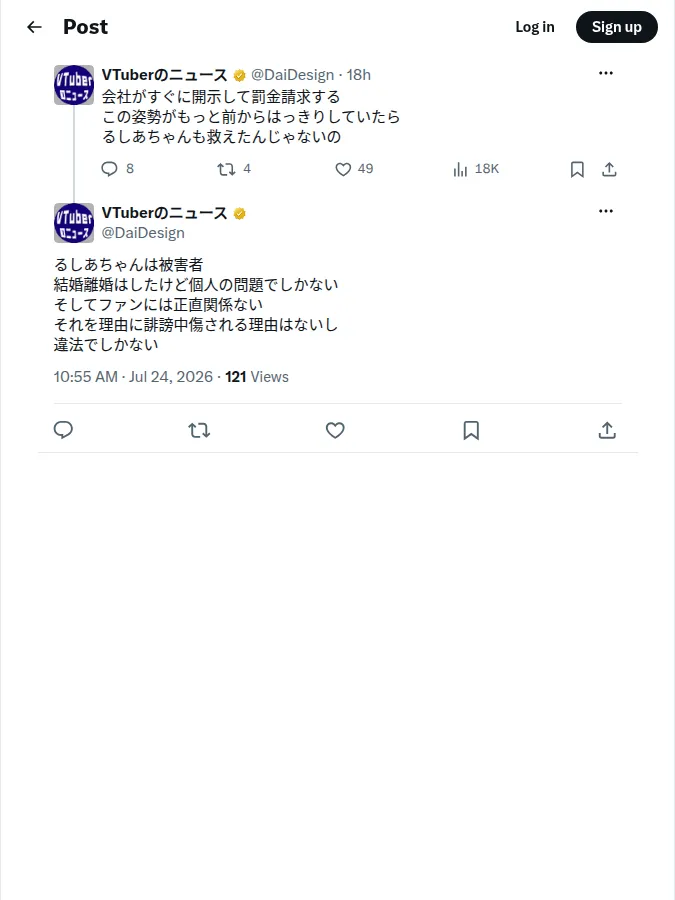Bookmark the main post
The width and height of the screenshot is (675, 900).
471,430
